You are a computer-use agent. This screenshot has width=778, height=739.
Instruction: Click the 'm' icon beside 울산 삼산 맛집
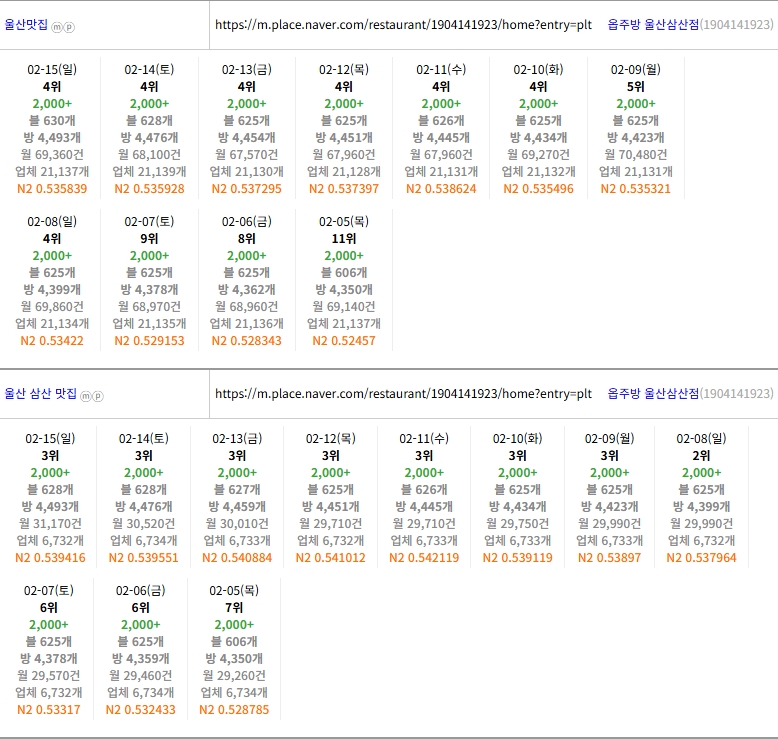pyautogui.click(x=86, y=395)
